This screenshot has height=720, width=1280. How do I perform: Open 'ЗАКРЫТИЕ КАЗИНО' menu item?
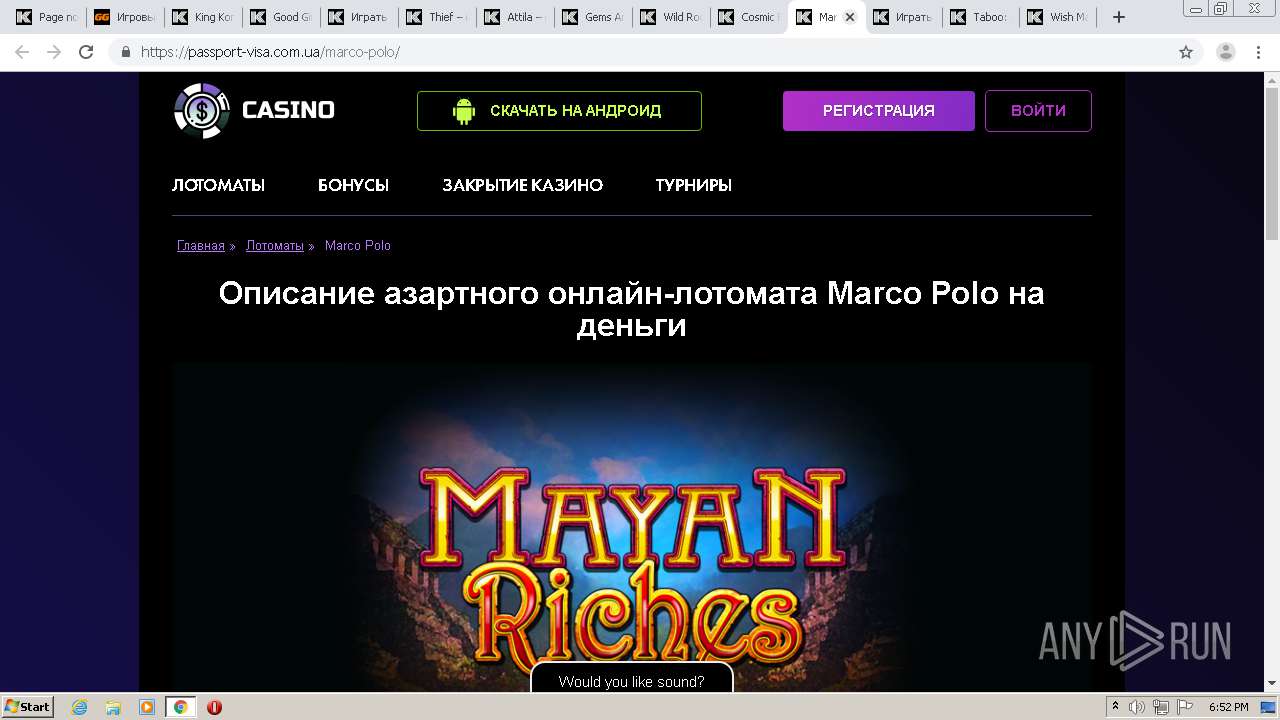[x=523, y=185]
